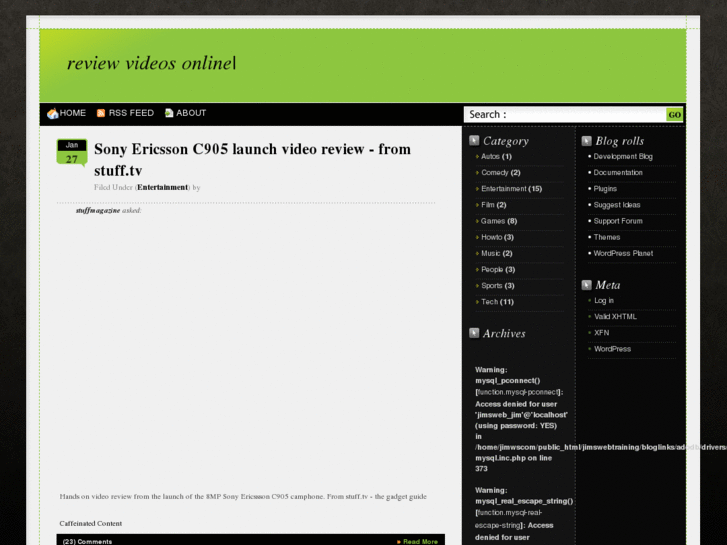Select the Music category
727x545 pixels.
[491, 253]
